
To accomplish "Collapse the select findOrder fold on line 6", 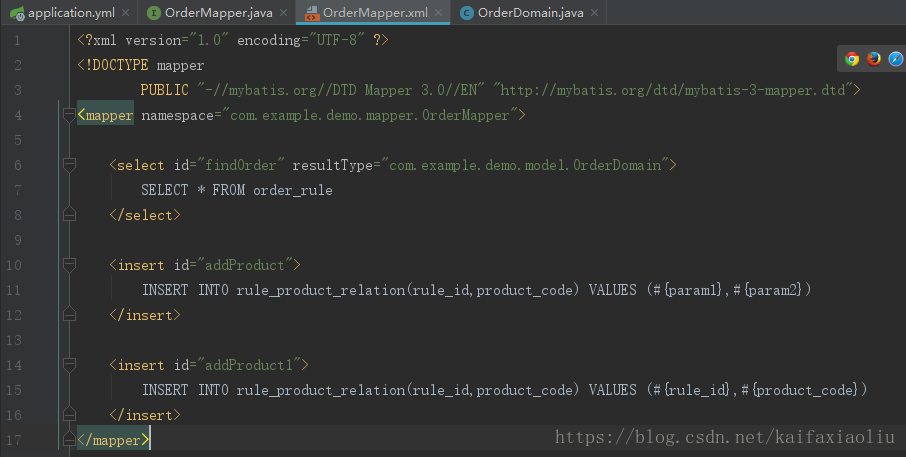I will 69,165.
